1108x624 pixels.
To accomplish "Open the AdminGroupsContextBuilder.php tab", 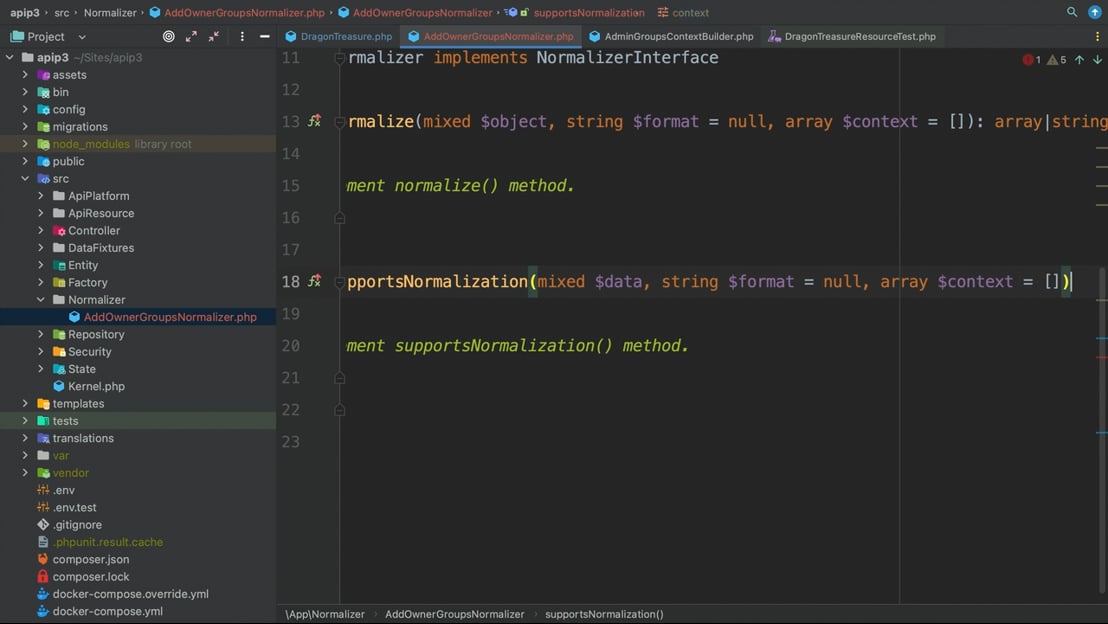I will [678, 36].
